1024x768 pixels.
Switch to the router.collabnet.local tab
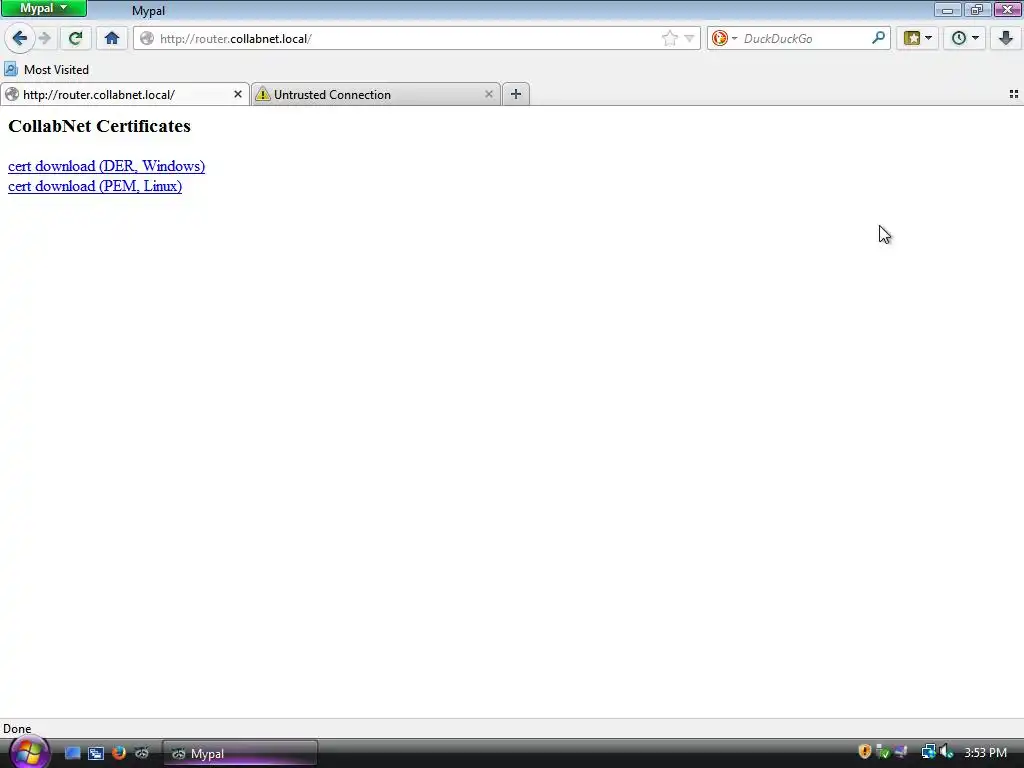124,95
